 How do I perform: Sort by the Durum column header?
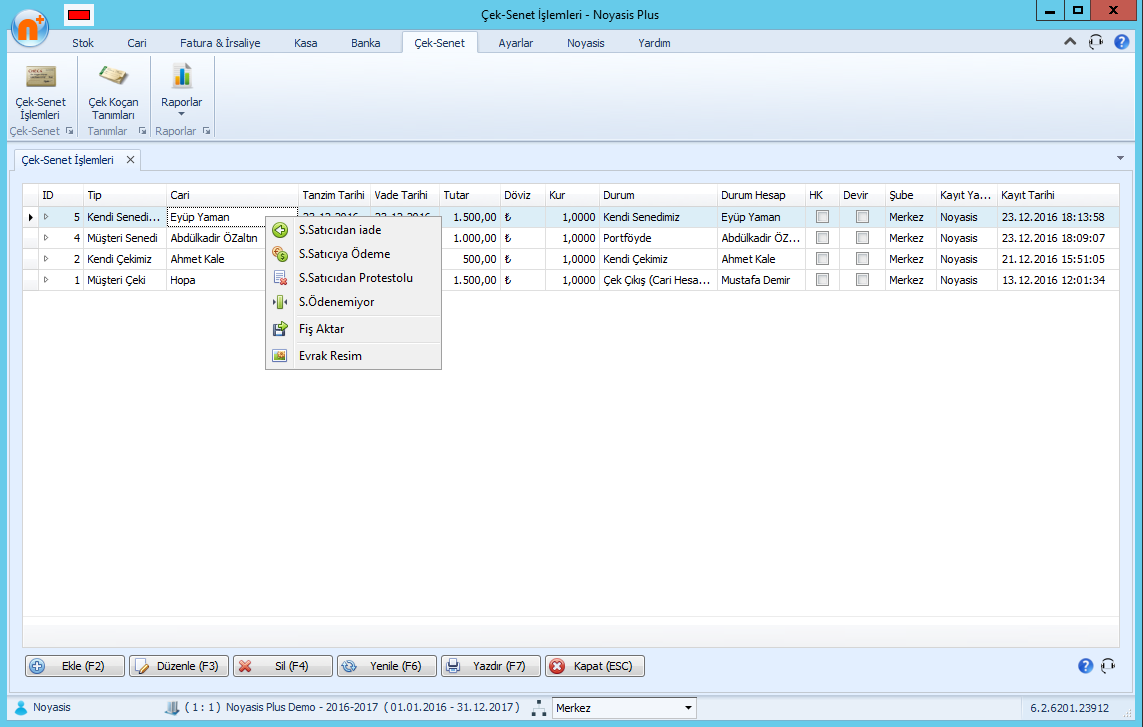[x=658, y=195]
